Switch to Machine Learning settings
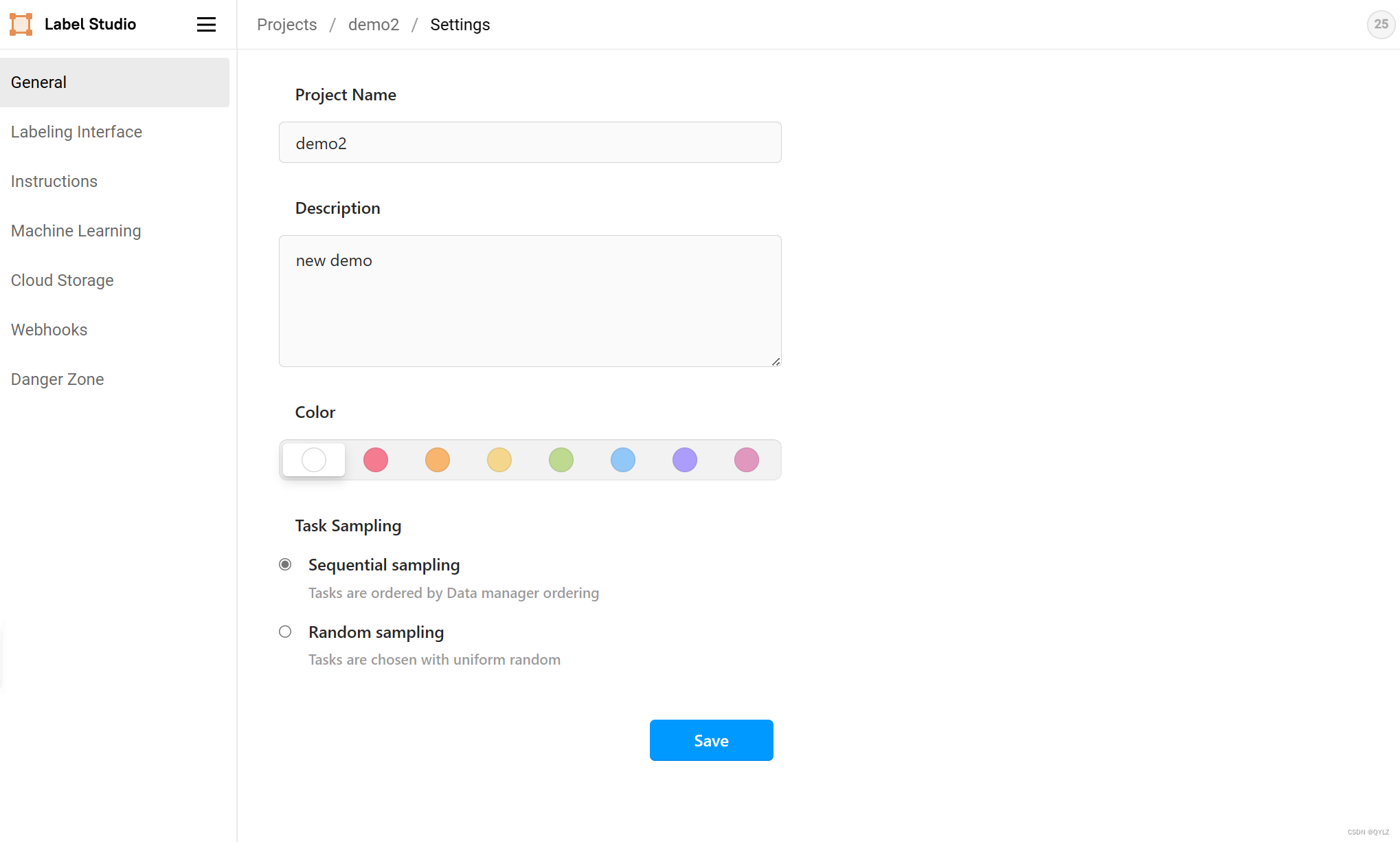The height and width of the screenshot is (842, 1400). [115, 230]
